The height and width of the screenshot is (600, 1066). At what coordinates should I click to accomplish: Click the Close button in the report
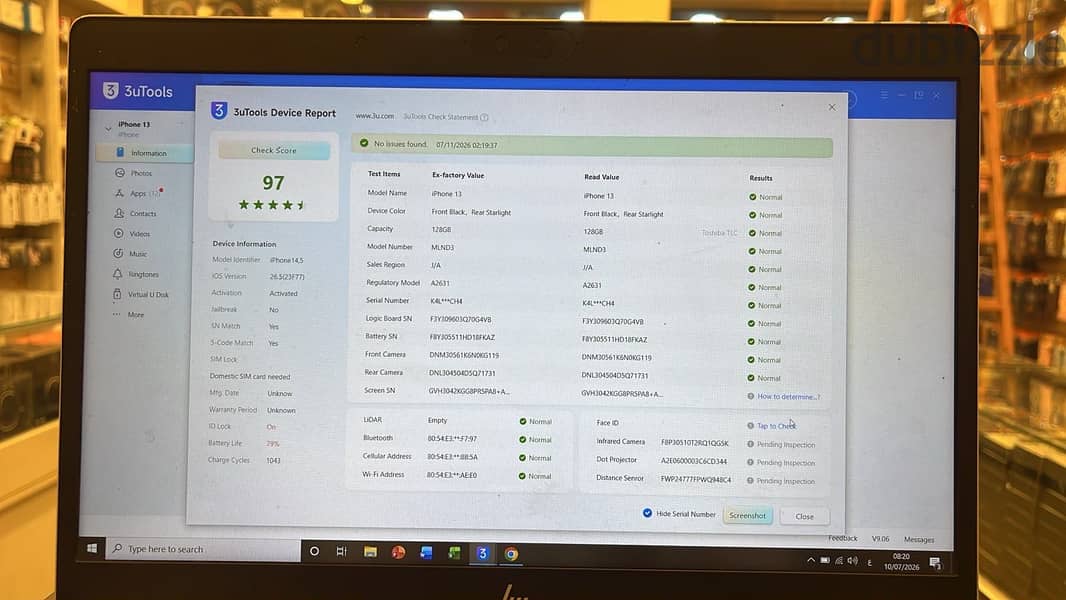click(x=804, y=516)
